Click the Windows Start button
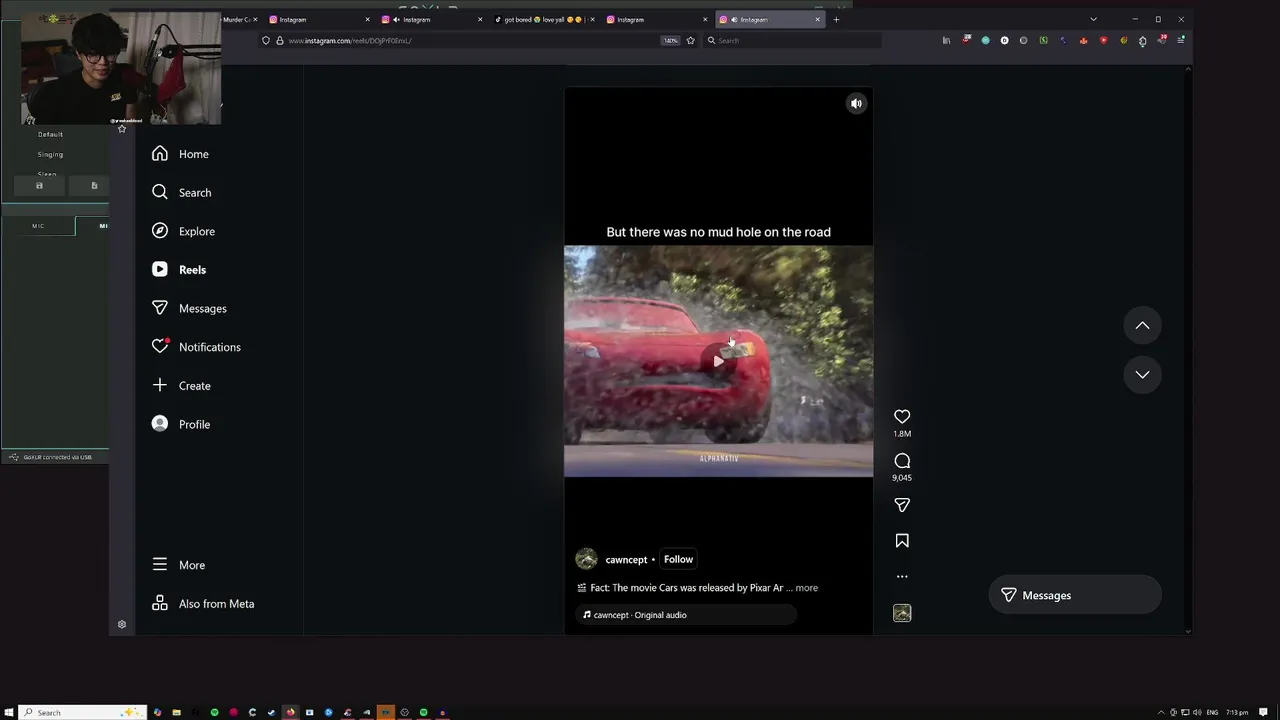 9,713
